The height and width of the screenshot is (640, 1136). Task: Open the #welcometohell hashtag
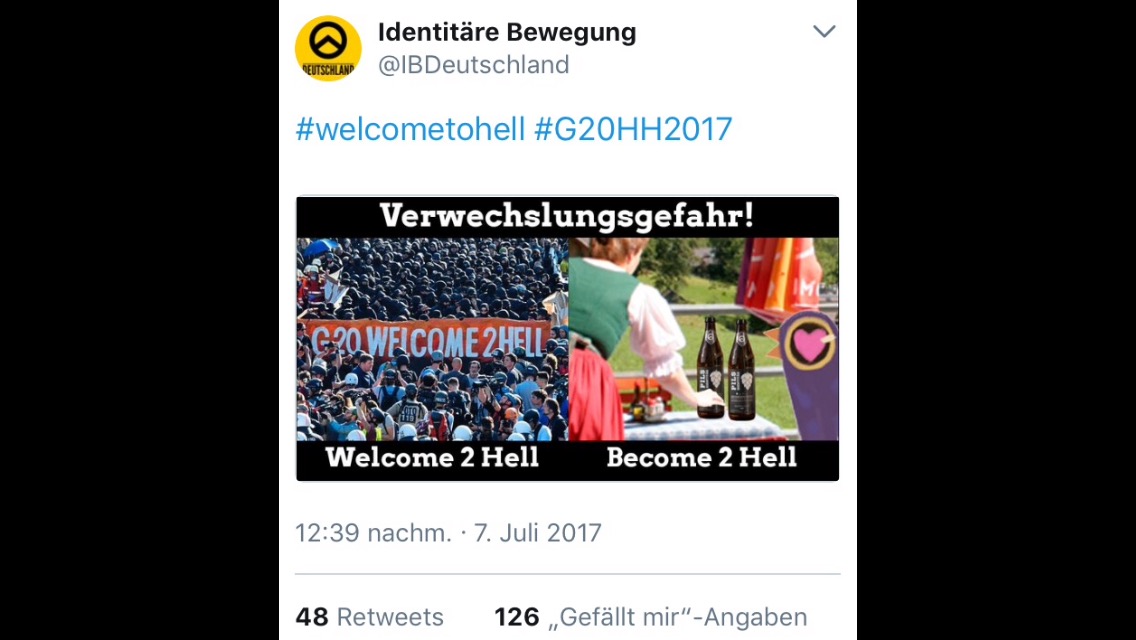pyautogui.click(x=410, y=129)
